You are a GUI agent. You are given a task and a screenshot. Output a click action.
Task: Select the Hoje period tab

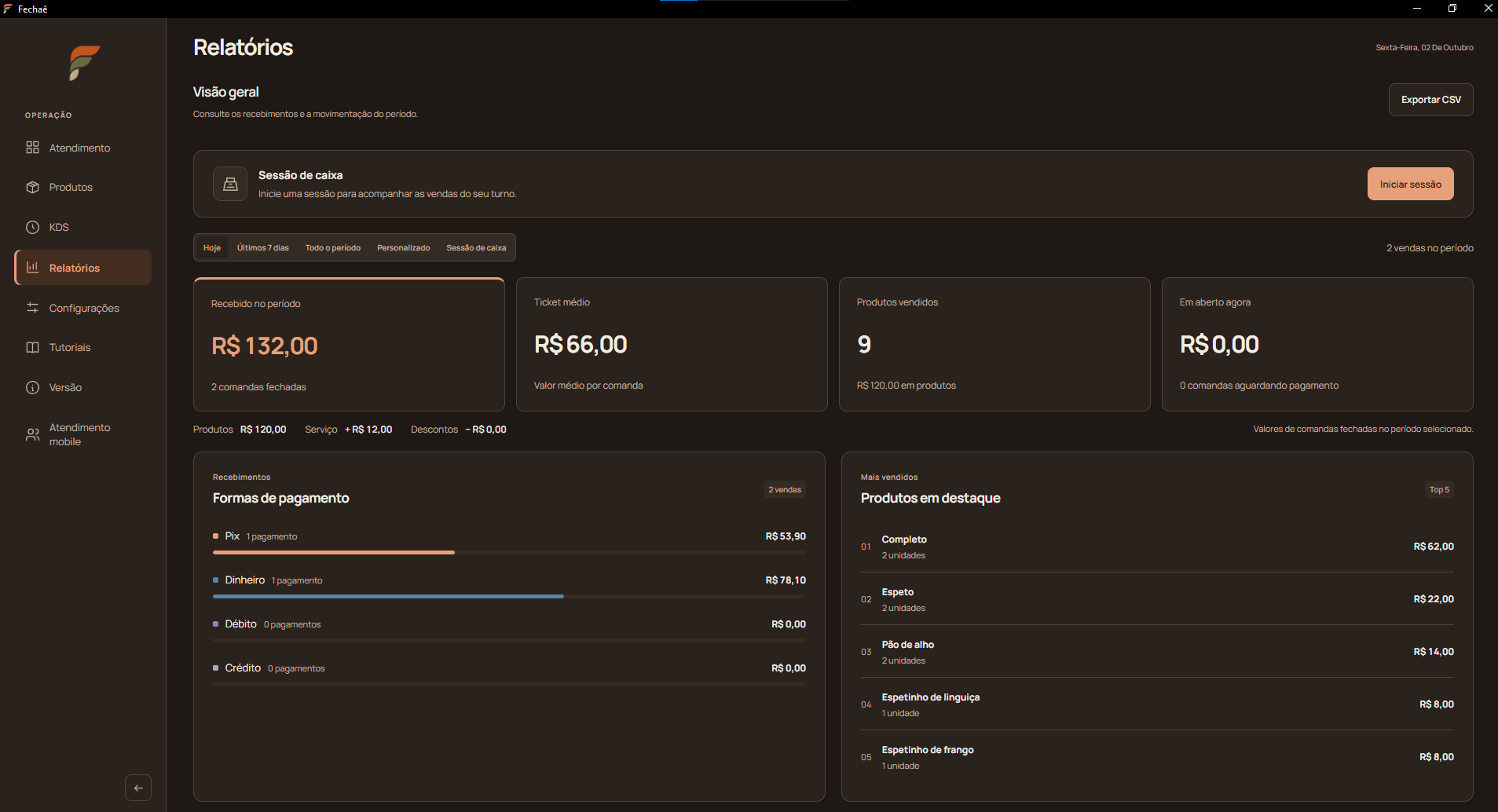212,247
